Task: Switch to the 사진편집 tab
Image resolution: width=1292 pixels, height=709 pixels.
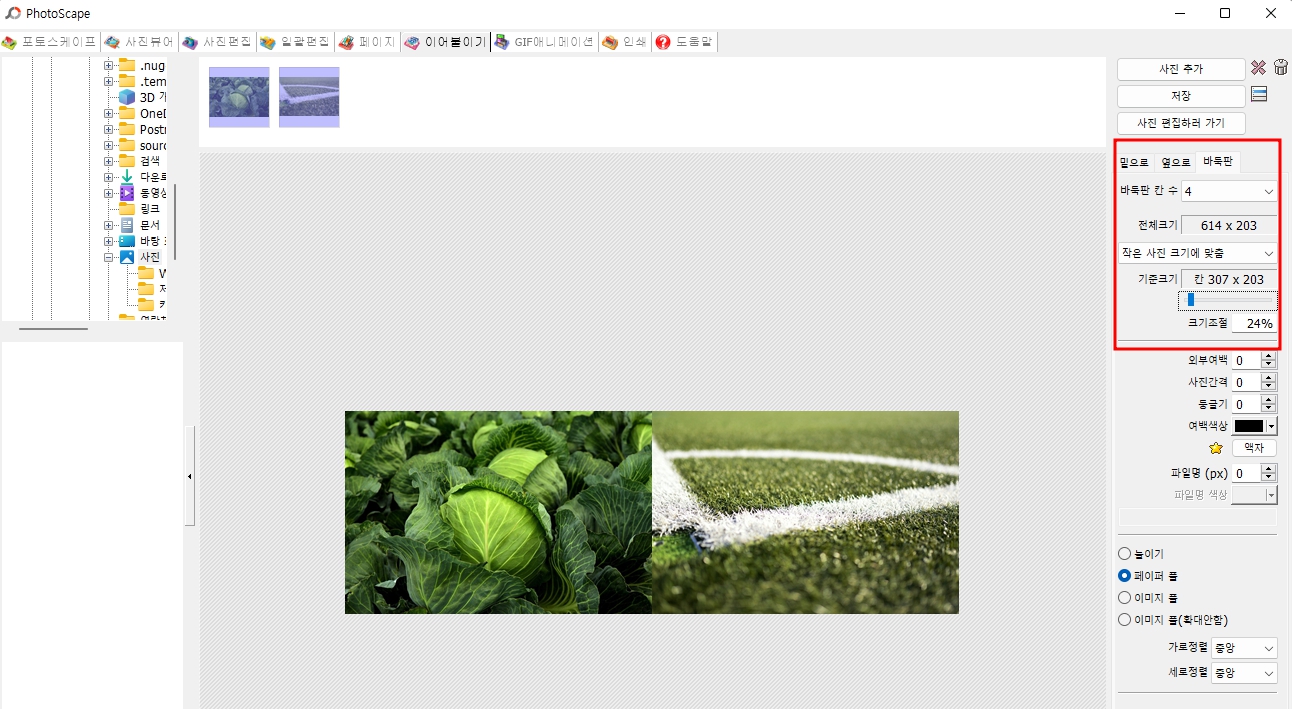Action: pyautogui.click(x=217, y=42)
